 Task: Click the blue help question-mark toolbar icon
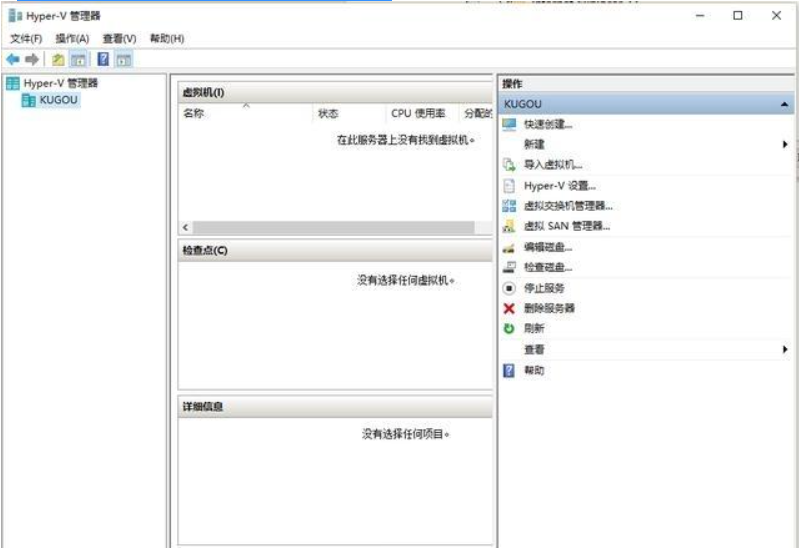[103, 60]
